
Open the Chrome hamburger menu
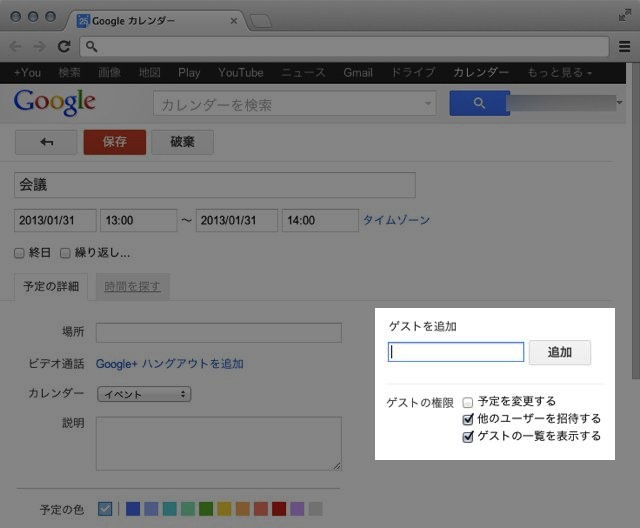(x=624, y=47)
